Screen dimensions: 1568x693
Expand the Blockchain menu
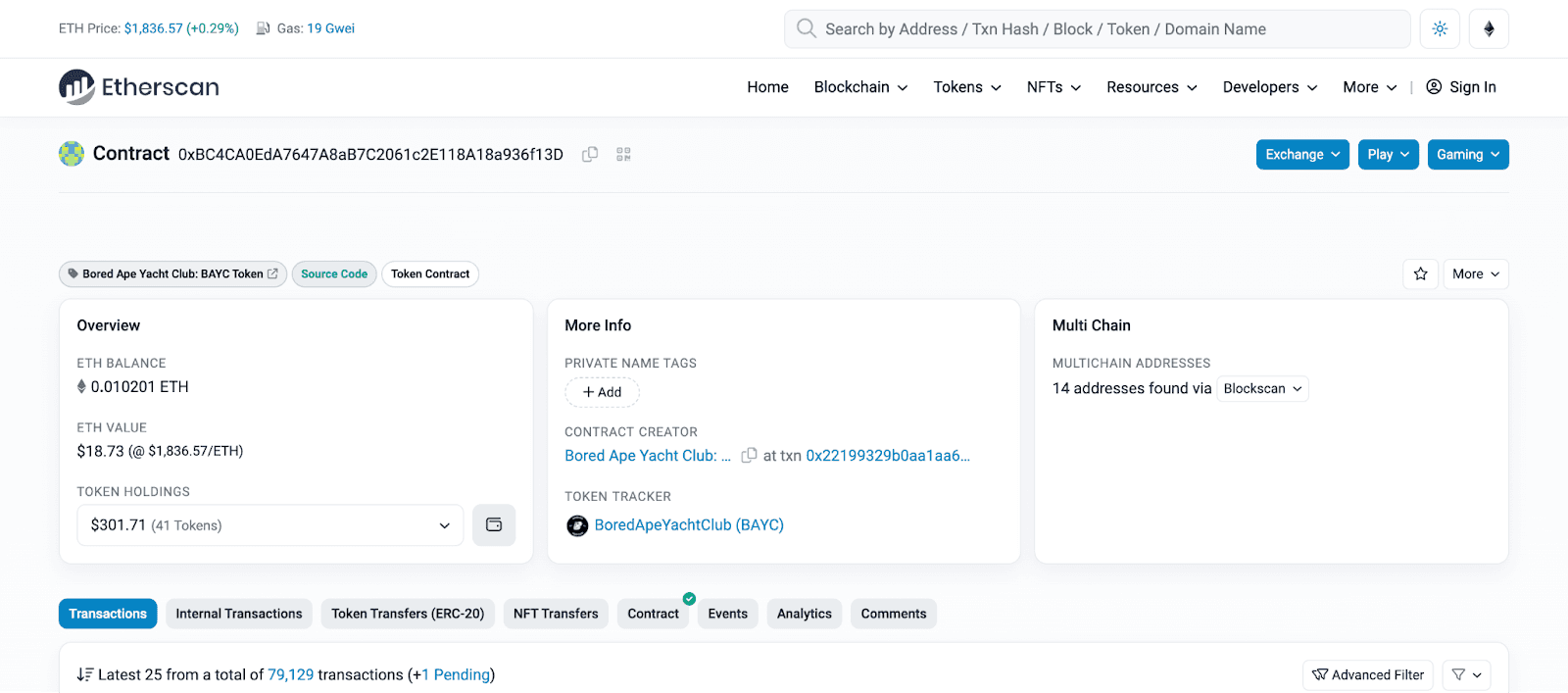[860, 87]
